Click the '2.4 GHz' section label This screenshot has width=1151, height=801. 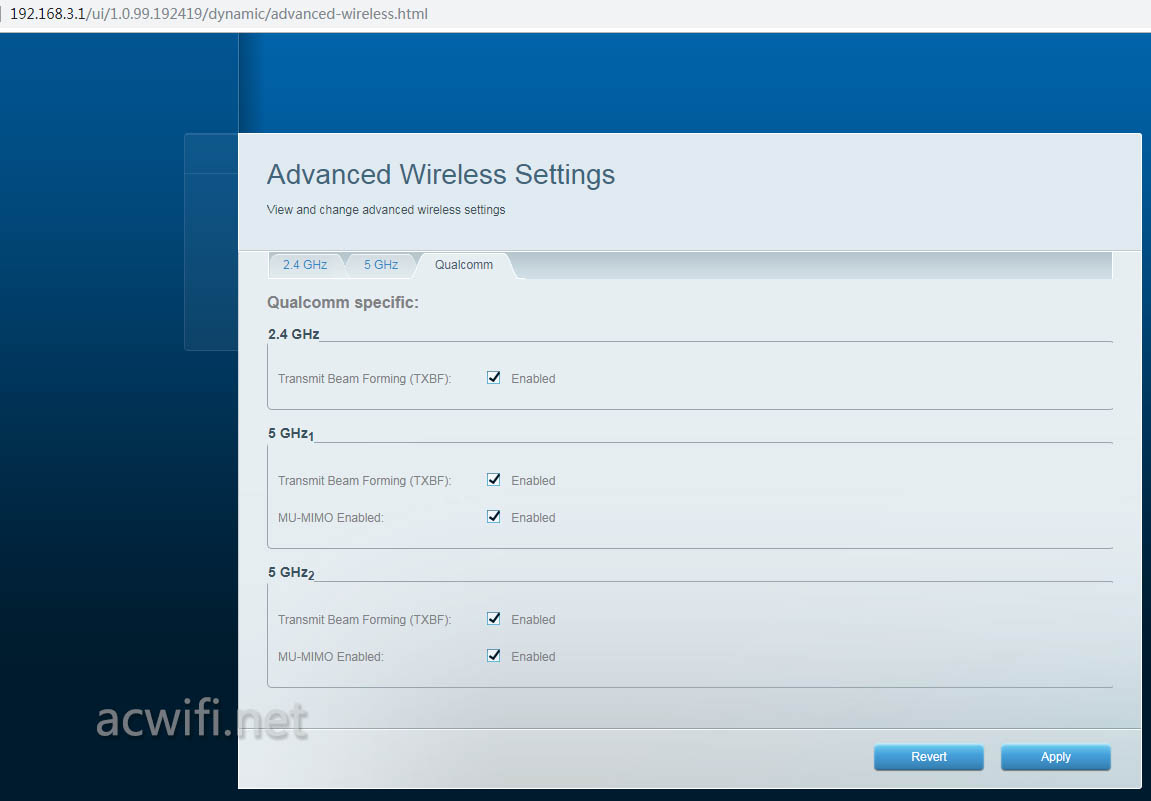tap(294, 334)
